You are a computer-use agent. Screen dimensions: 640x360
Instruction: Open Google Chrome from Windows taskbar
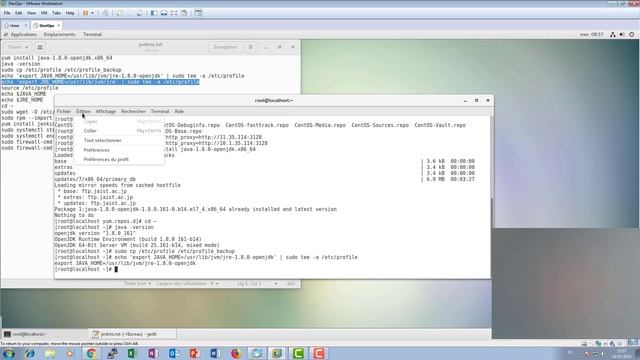[x=91, y=353]
